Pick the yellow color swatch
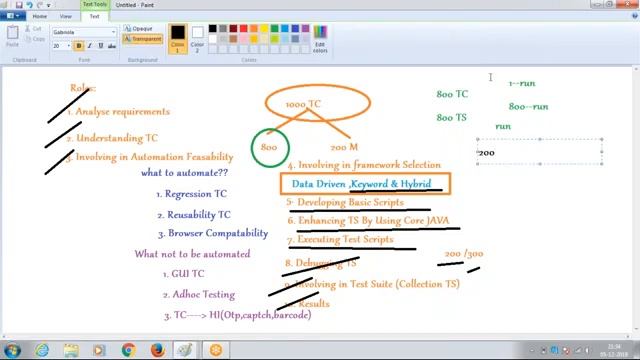Image resolution: width=640 pixels, height=360 pixels. pyautogui.click(x=264, y=28)
